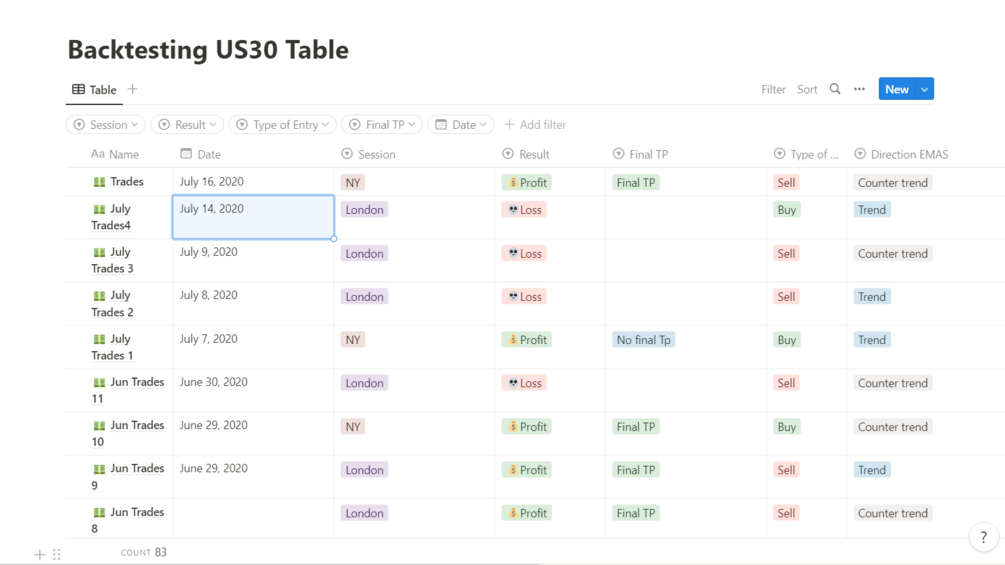Expand the Result filter dropdown
Screen dimensions: 1005x565
pyautogui.click(x=186, y=125)
